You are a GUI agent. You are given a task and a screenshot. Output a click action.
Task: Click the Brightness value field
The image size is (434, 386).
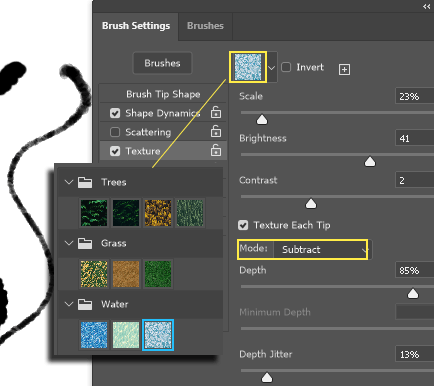pyautogui.click(x=414, y=138)
